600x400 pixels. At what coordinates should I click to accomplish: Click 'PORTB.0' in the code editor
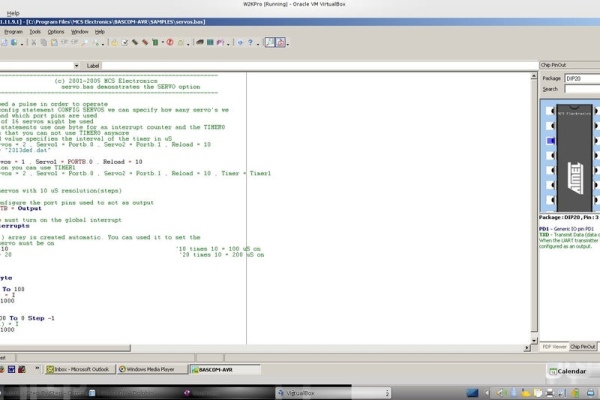80,162
